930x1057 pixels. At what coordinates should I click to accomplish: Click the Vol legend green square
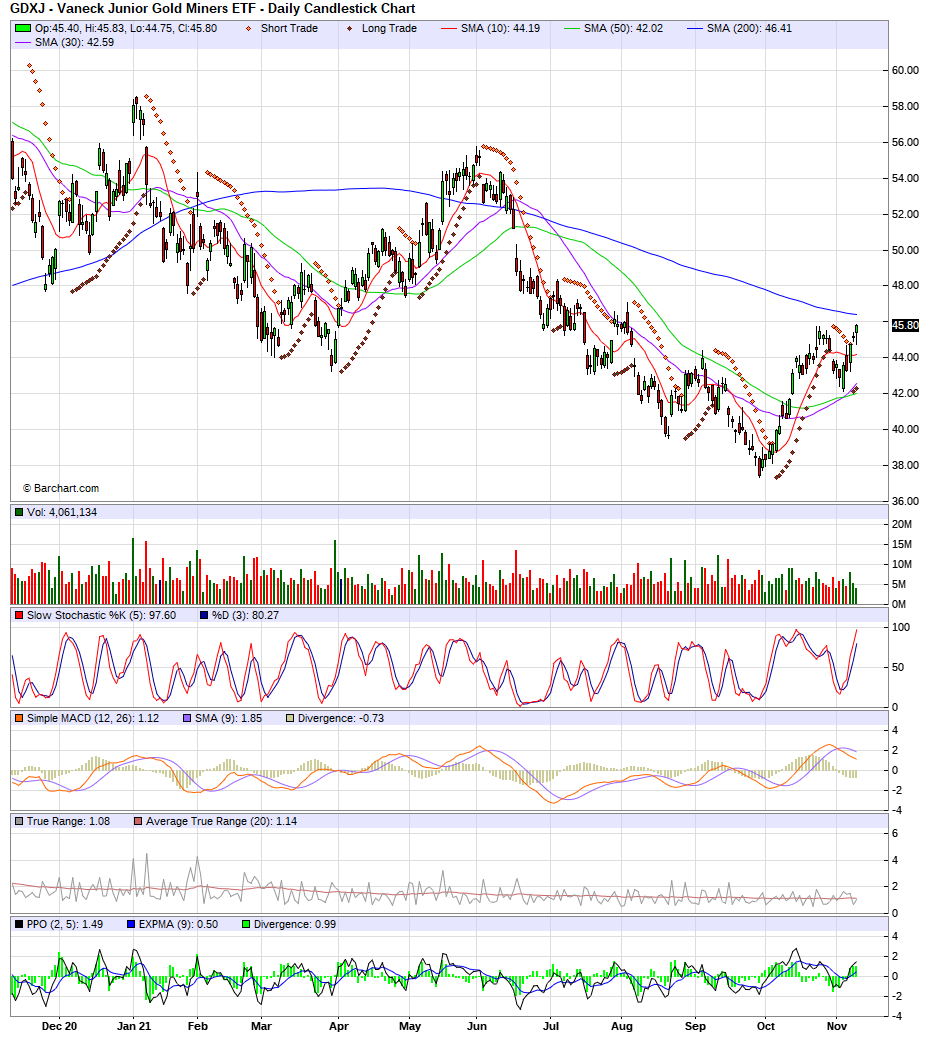[x=19, y=512]
